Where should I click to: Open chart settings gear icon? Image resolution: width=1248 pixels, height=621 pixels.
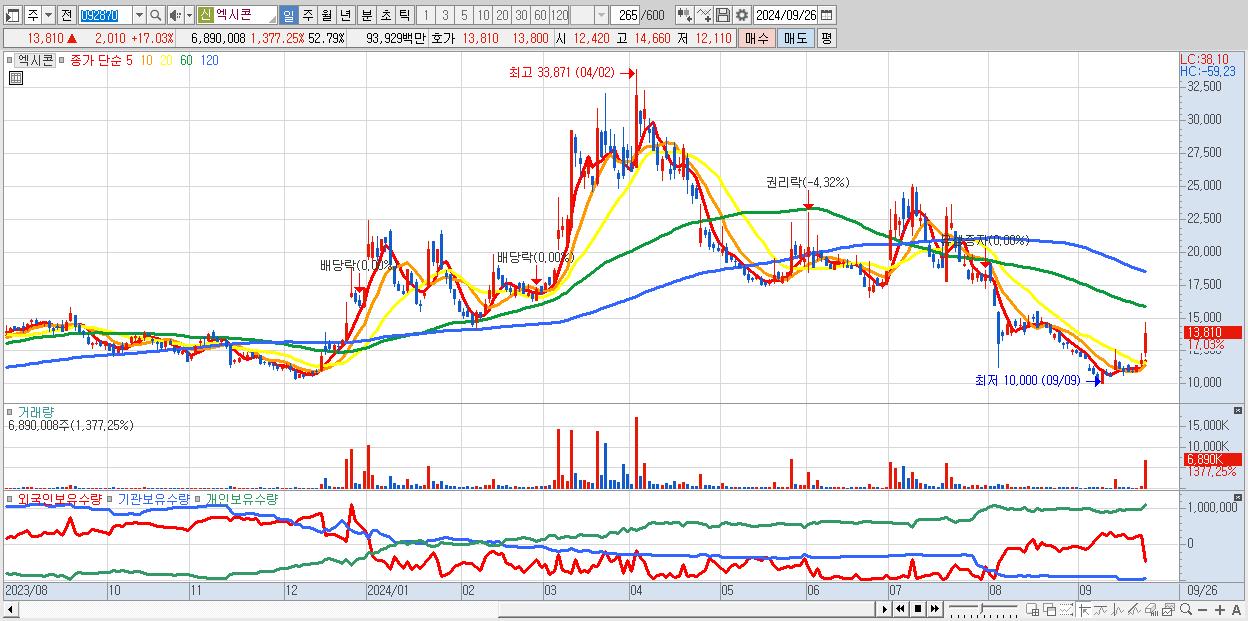pos(741,15)
